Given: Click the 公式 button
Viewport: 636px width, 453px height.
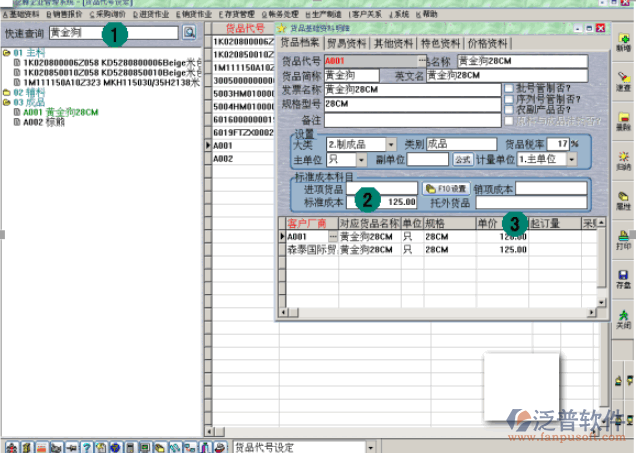Looking at the screenshot, I should pos(462,159).
